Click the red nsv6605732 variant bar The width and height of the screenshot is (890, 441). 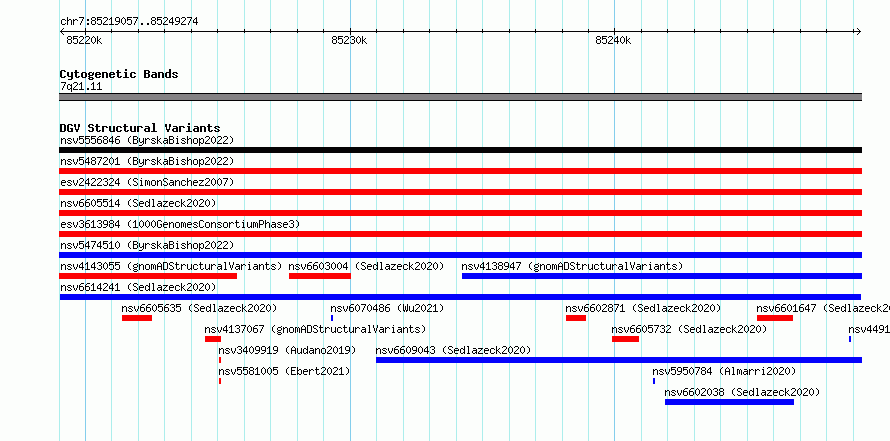point(625,339)
